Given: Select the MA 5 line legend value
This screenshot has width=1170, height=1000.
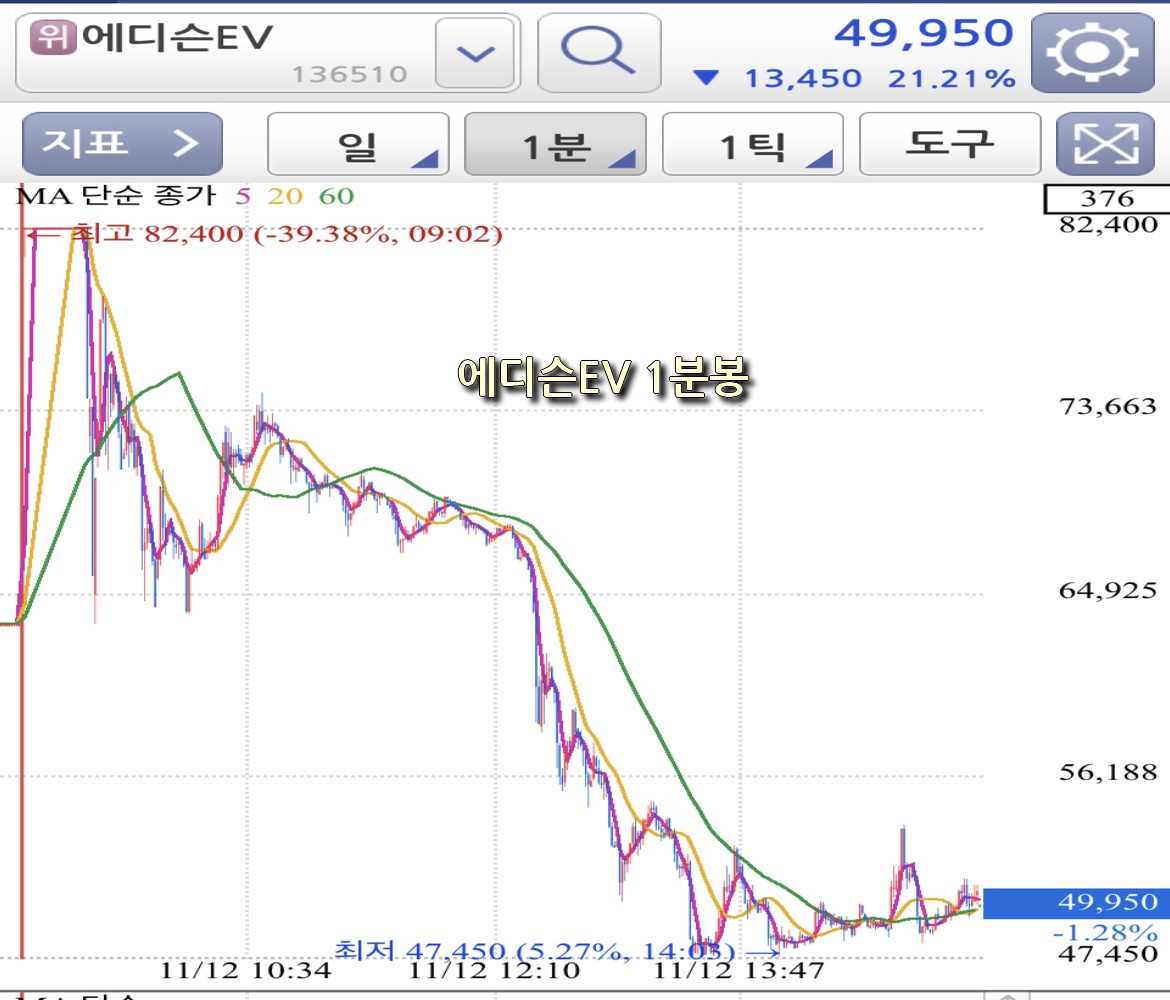Looking at the screenshot, I should pos(243,197).
